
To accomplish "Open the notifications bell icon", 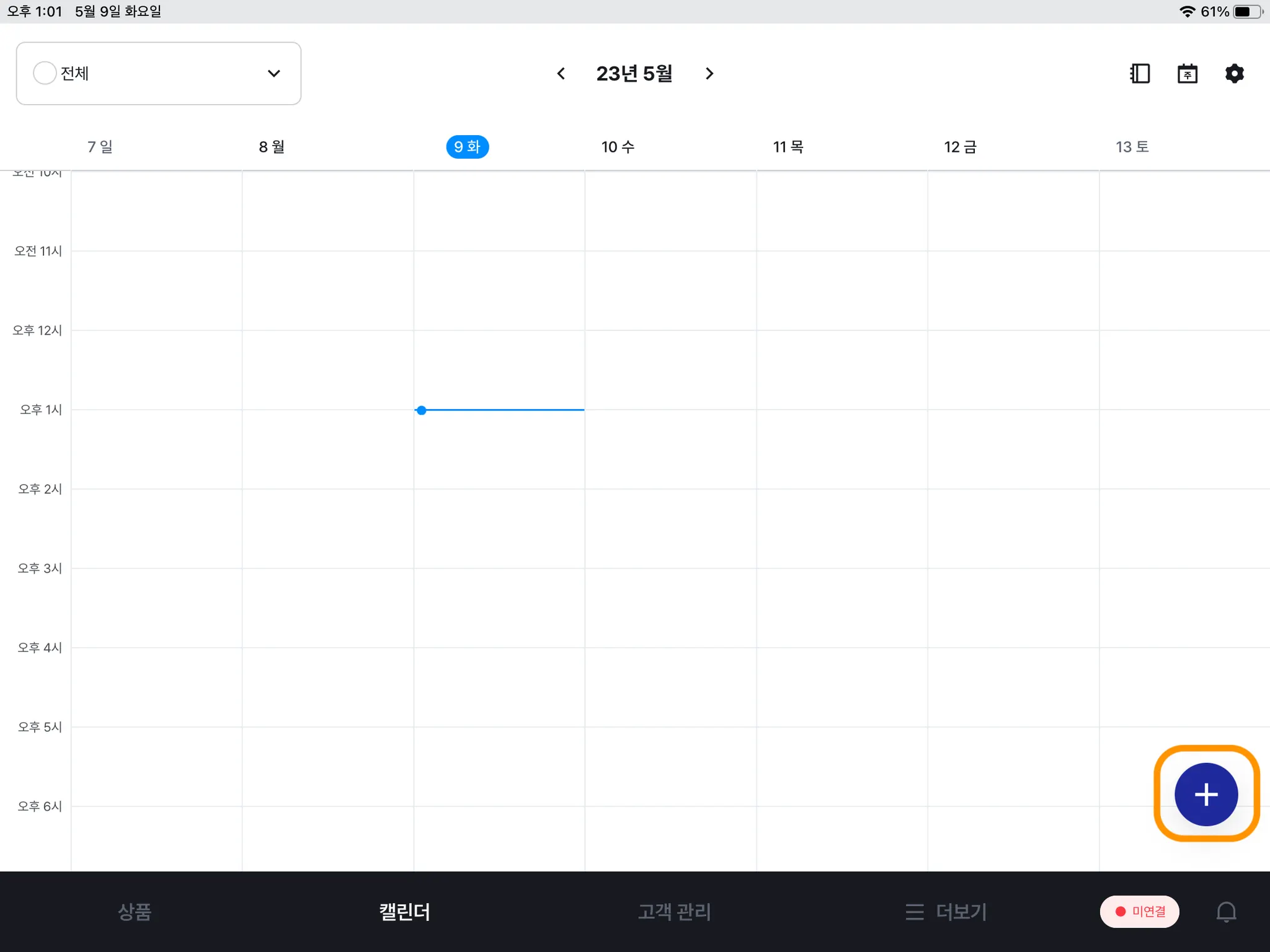I will pos(1225,912).
